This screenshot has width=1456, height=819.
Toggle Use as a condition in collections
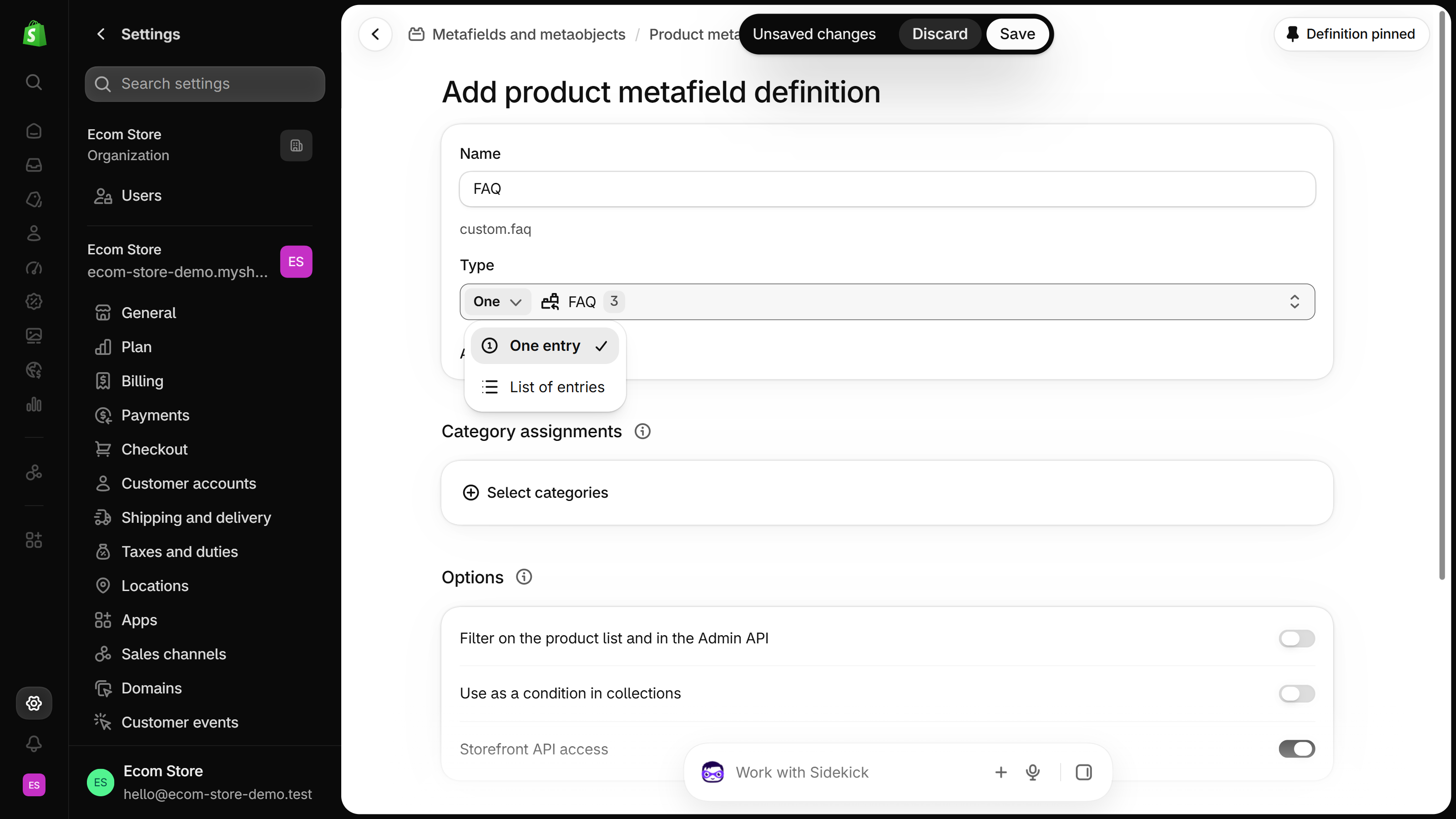1297,693
